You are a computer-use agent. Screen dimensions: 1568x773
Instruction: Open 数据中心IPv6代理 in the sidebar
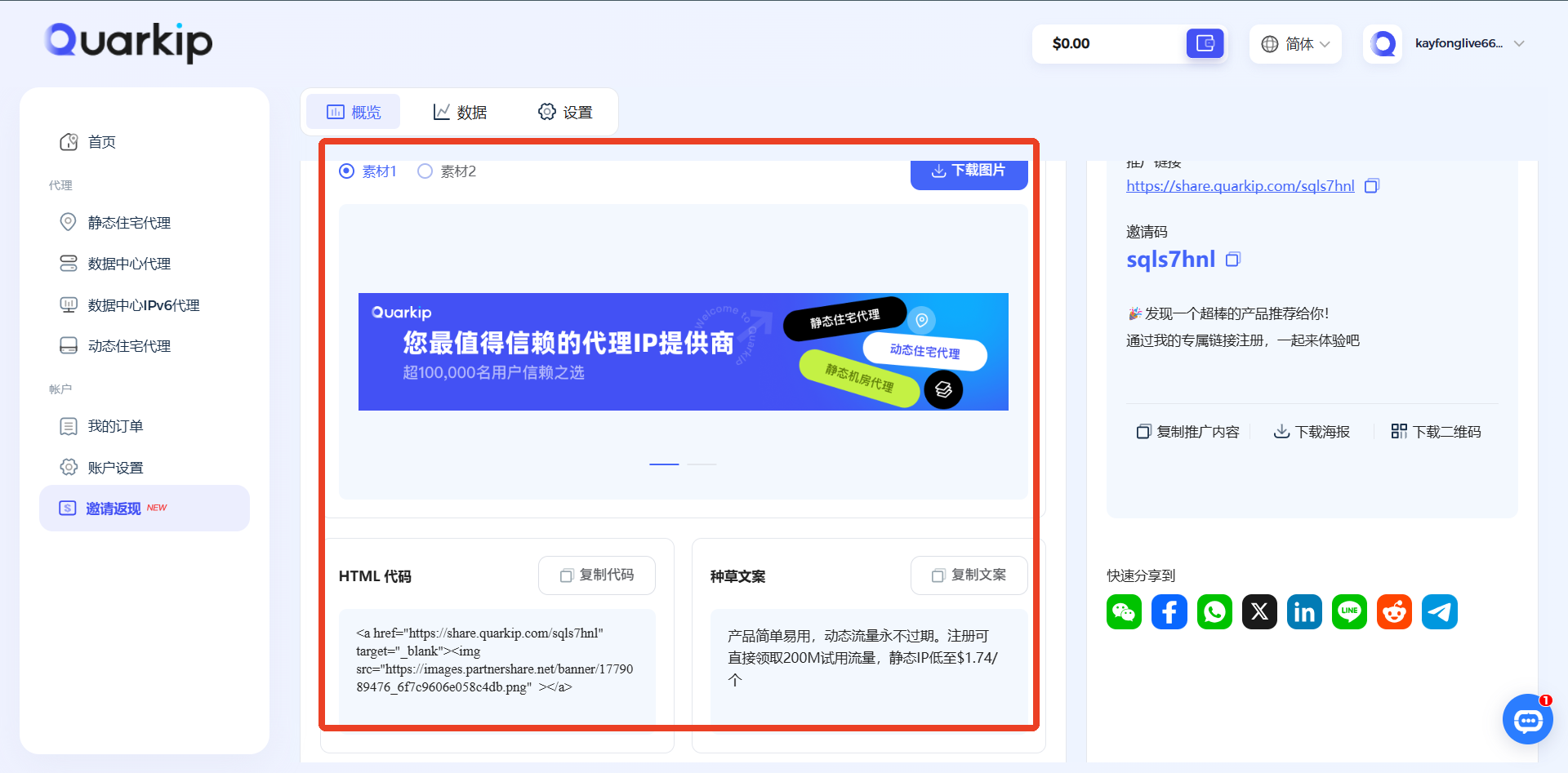coord(145,305)
